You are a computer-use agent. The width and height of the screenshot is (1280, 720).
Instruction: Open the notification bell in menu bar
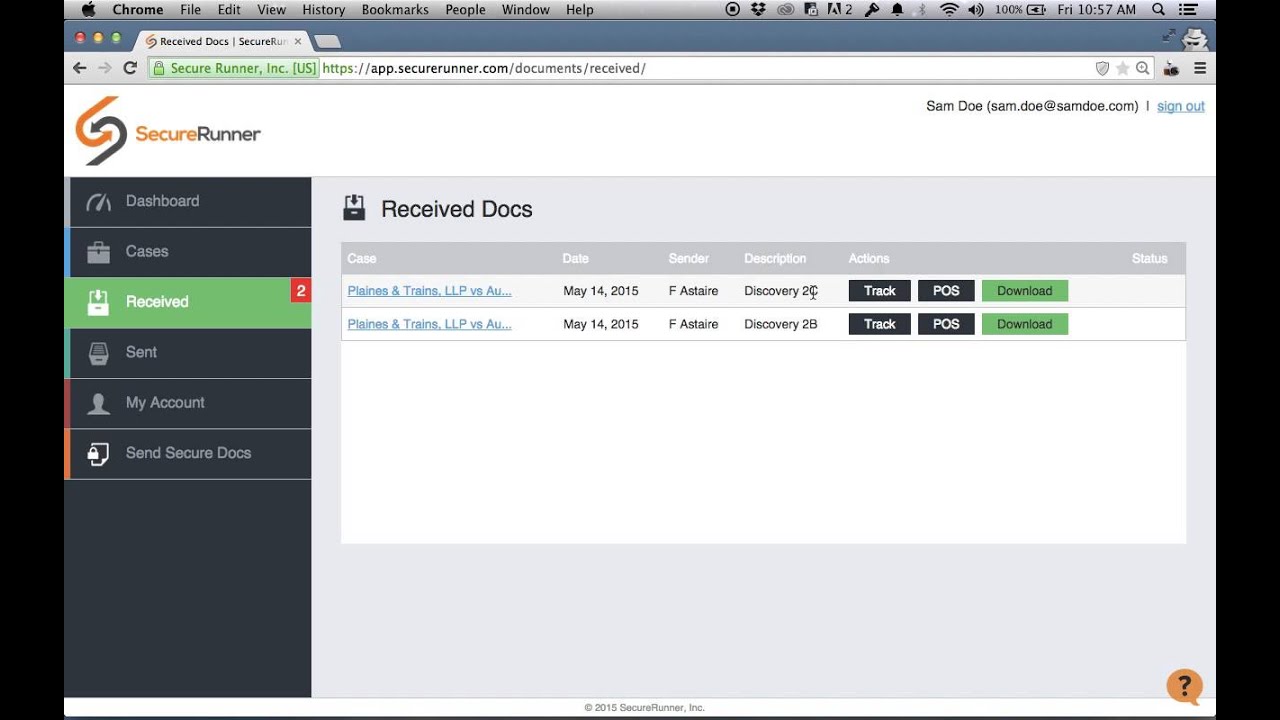(897, 9)
